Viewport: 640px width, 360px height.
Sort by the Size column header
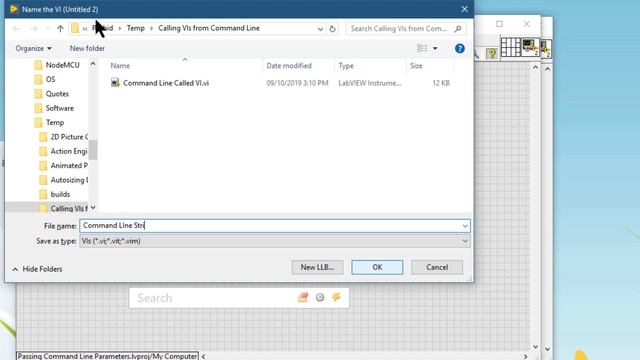point(416,66)
